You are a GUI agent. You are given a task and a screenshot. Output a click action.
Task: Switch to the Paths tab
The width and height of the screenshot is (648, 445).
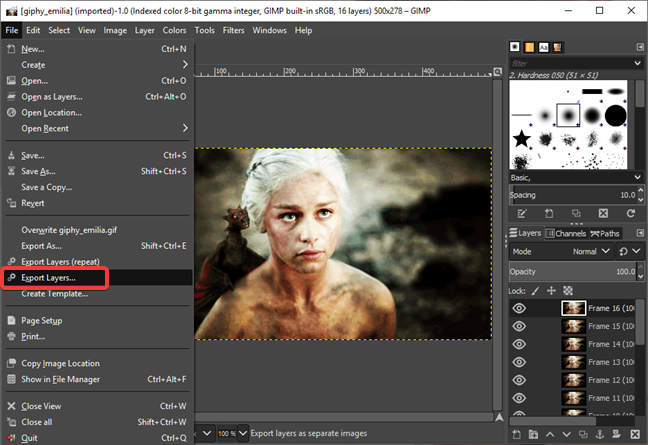coord(605,233)
